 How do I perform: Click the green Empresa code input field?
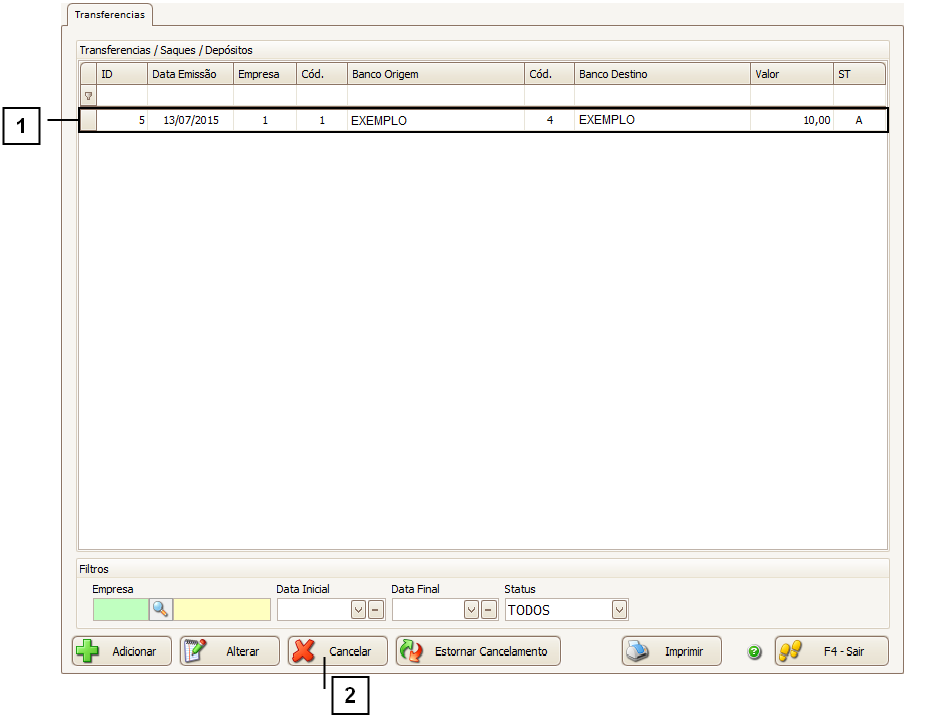pos(120,610)
